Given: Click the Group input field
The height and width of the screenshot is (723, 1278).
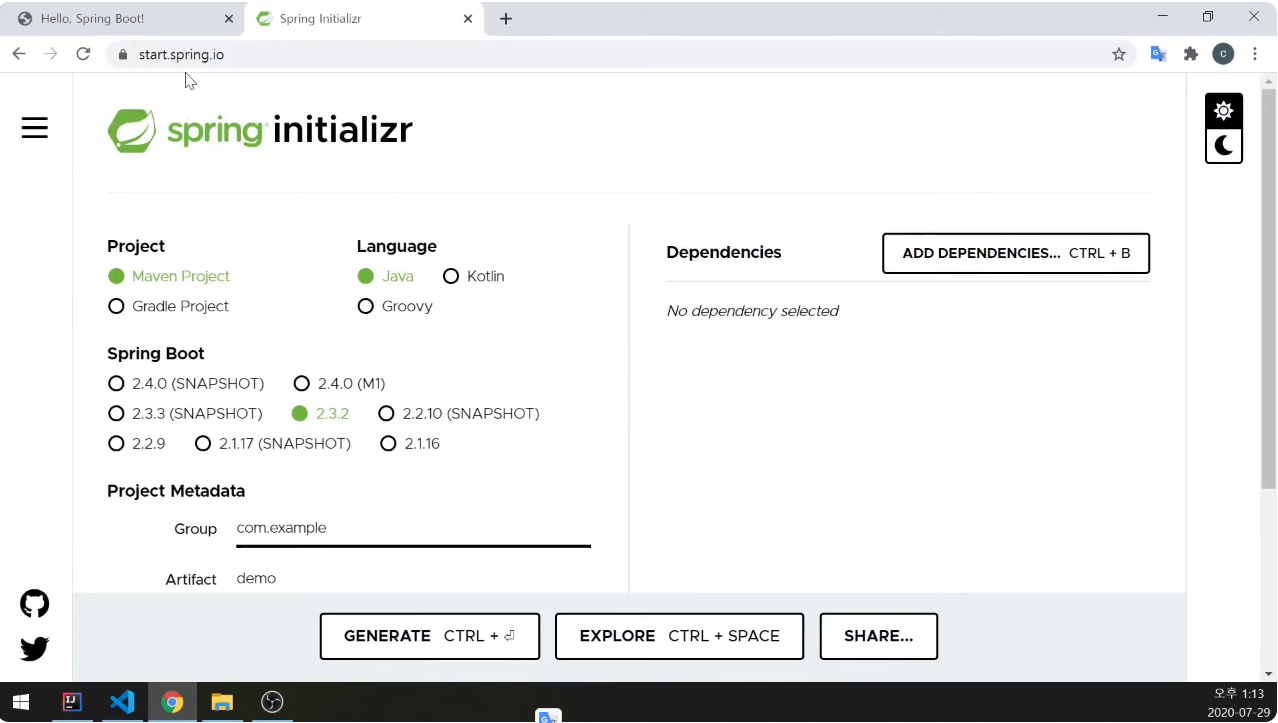Looking at the screenshot, I should [413, 529].
